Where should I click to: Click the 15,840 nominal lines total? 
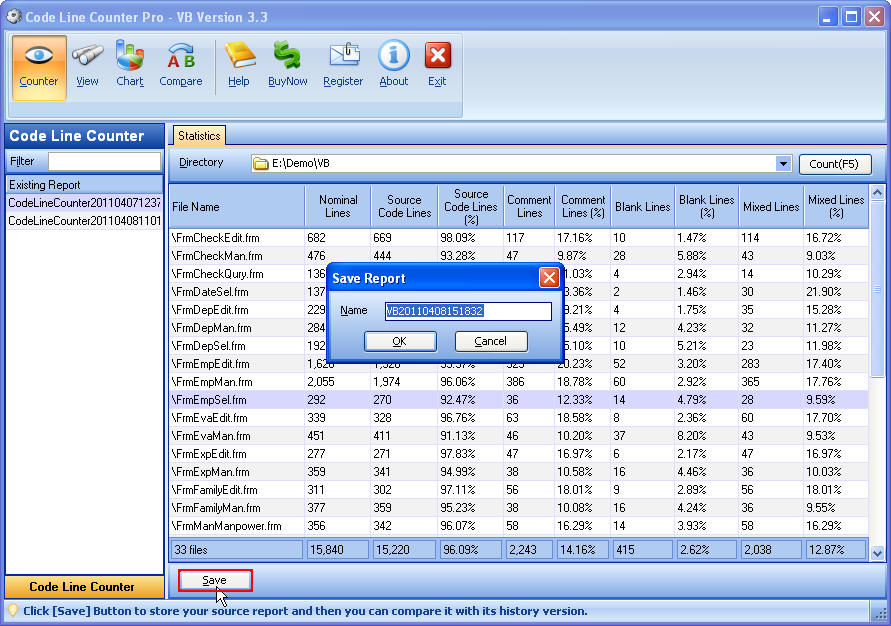pos(338,550)
